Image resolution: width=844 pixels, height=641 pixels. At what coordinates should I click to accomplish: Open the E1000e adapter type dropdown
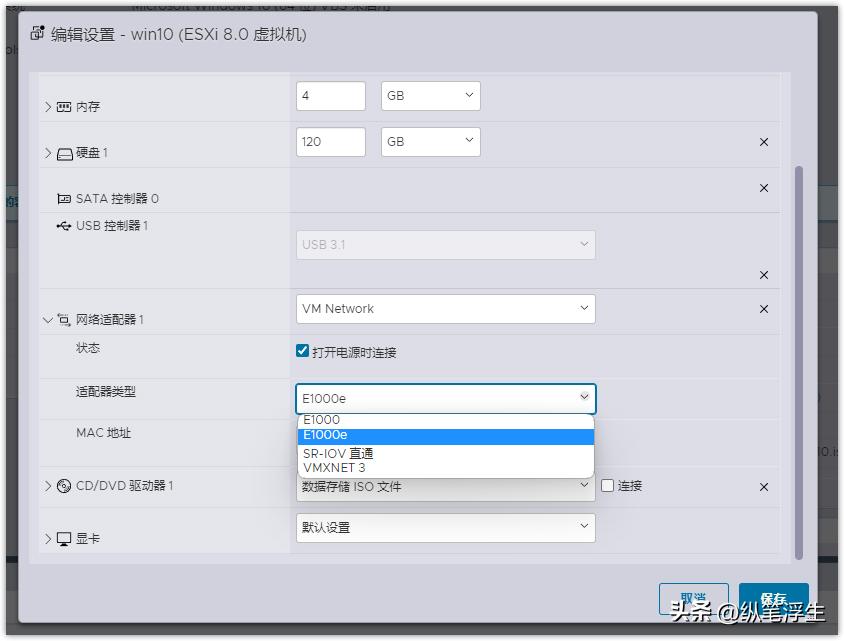tap(446, 399)
